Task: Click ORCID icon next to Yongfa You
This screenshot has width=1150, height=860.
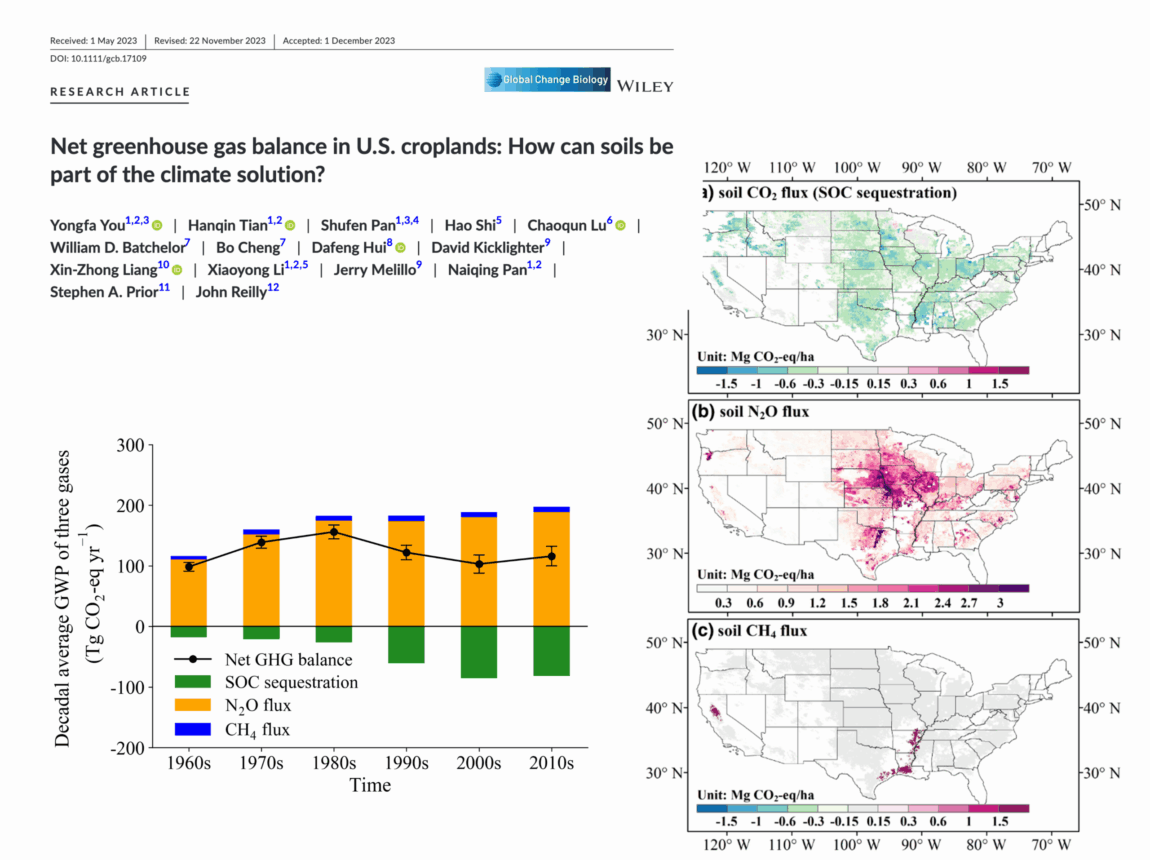Action: (157, 225)
